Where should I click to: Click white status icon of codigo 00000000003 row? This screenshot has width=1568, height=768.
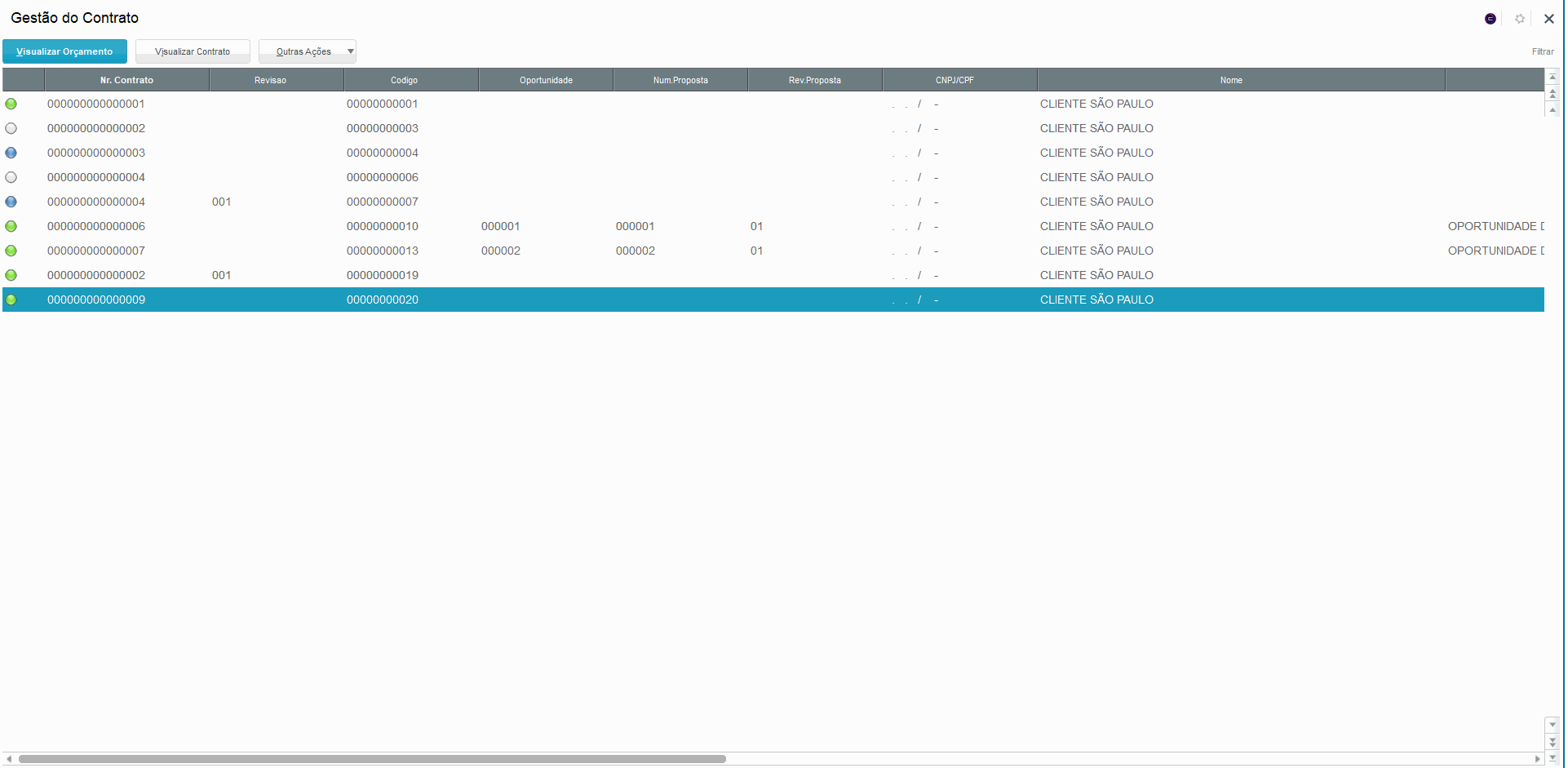click(x=11, y=128)
